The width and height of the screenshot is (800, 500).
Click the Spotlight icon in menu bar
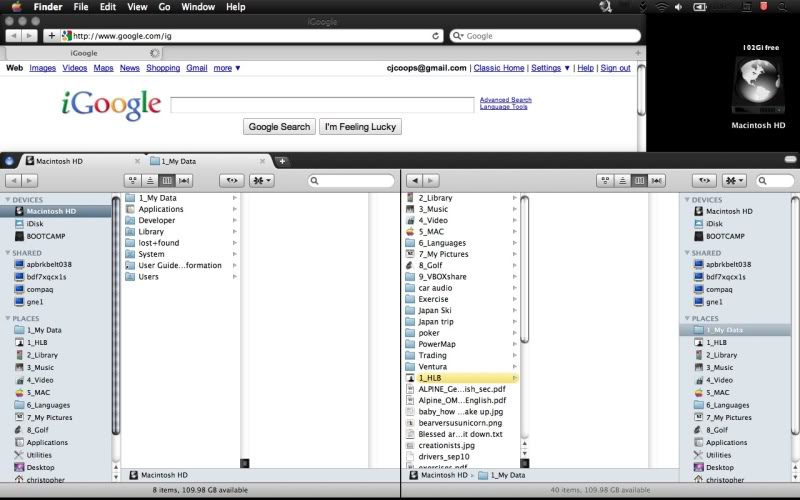[x=782, y=7]
